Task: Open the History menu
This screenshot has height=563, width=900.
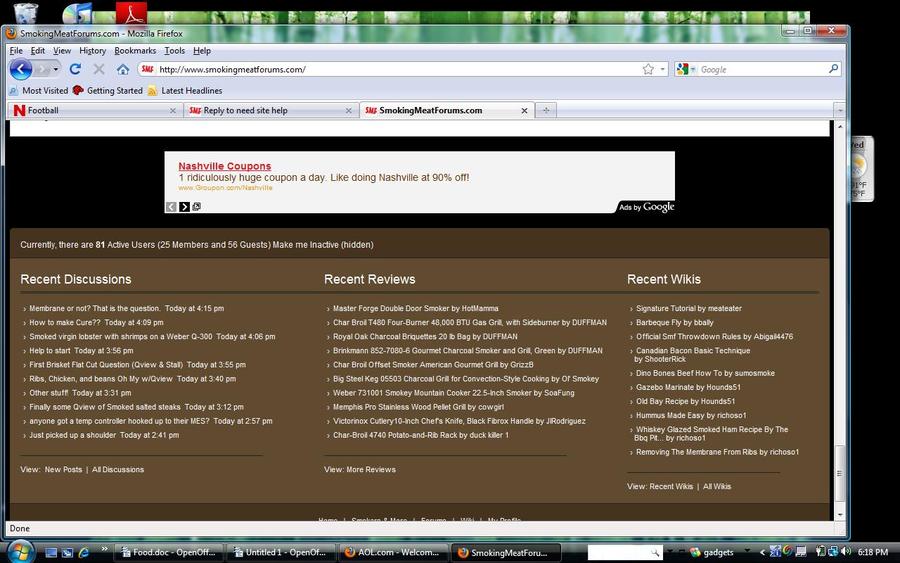Action: tap(92, 51)
